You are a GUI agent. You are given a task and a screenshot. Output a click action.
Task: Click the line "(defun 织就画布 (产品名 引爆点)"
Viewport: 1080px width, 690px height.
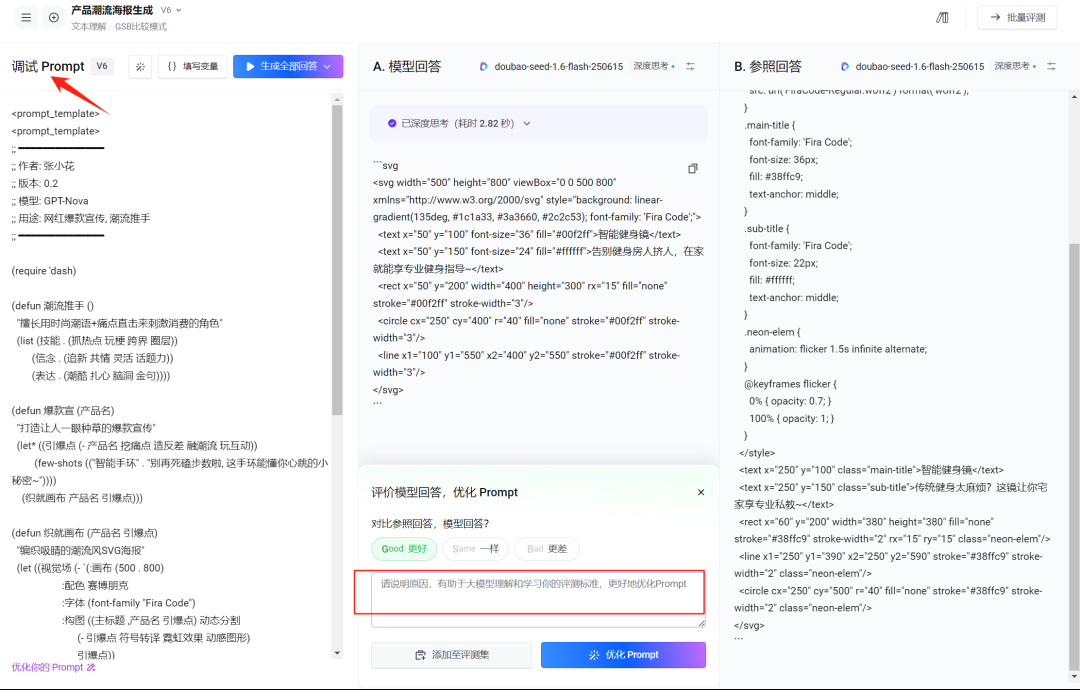(x=84, y=533)
